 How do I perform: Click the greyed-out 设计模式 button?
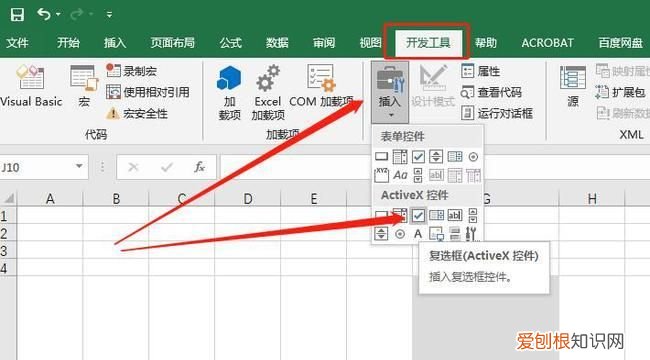pos(433,86)
